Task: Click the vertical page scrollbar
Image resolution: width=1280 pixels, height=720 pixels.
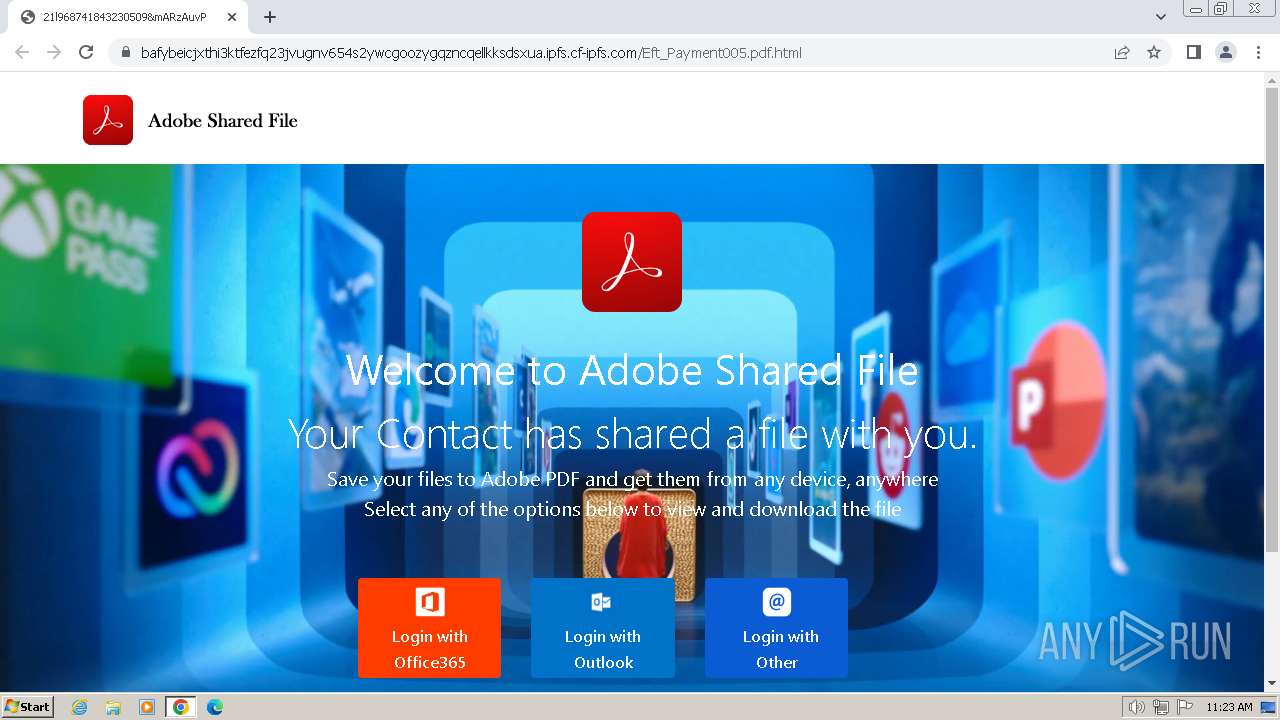Action: [x=1272, y=320]
